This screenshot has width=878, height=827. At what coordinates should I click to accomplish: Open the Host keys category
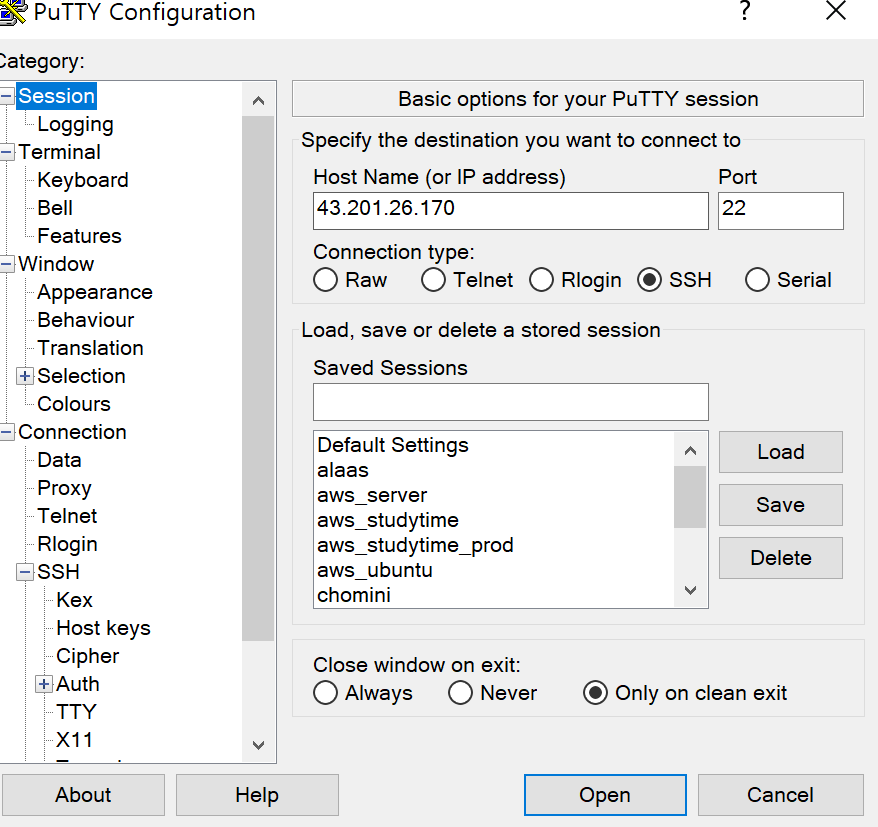[x=104, y=628]
